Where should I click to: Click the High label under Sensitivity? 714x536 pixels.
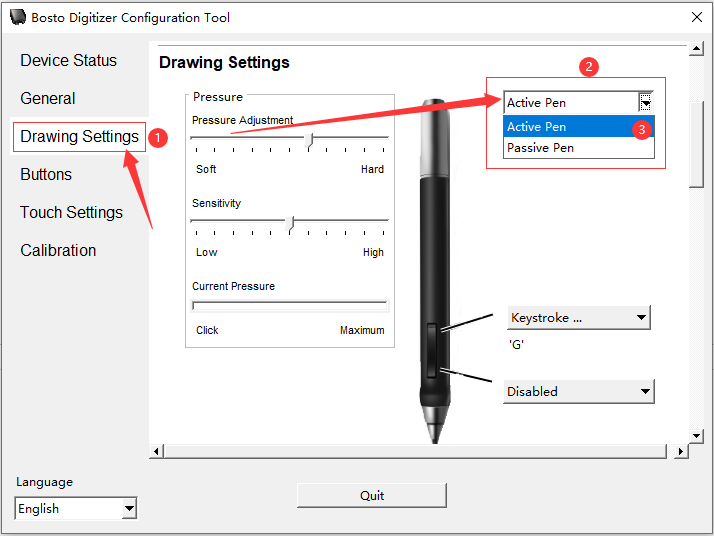coord(373,252)
